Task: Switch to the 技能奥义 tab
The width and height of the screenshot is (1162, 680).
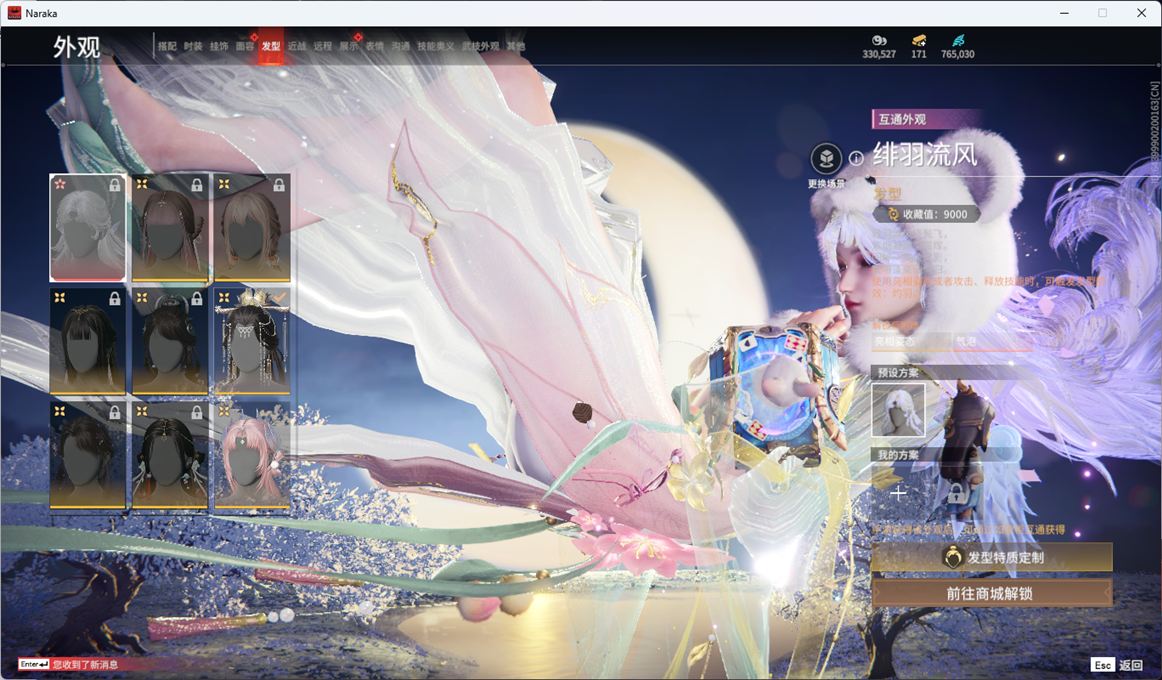Action: tap(436, 46)
